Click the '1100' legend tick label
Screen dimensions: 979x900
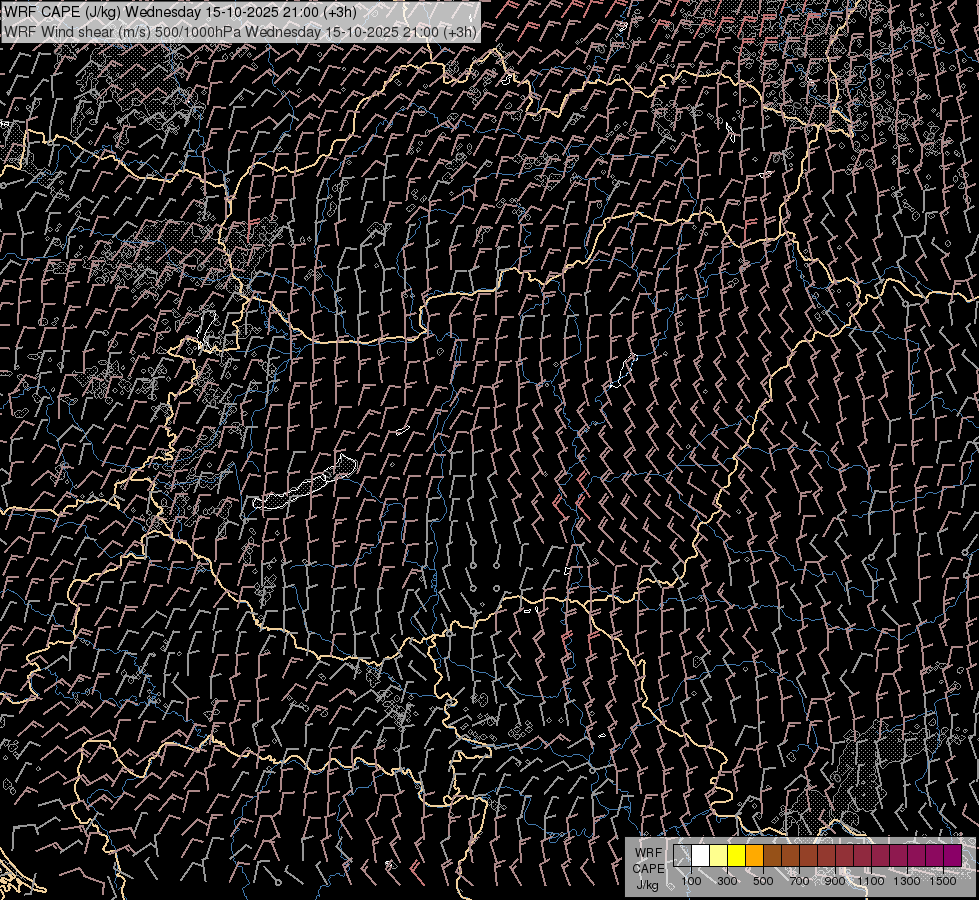tap(870, 881)
